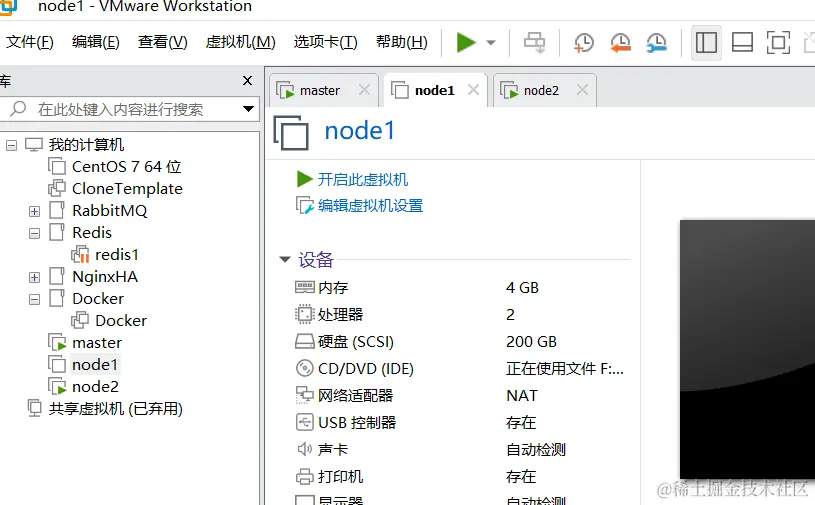Select node2 VM in library tree
This screenshot has width=815, height=505.
pyautogui.click(x=96, y=387)
